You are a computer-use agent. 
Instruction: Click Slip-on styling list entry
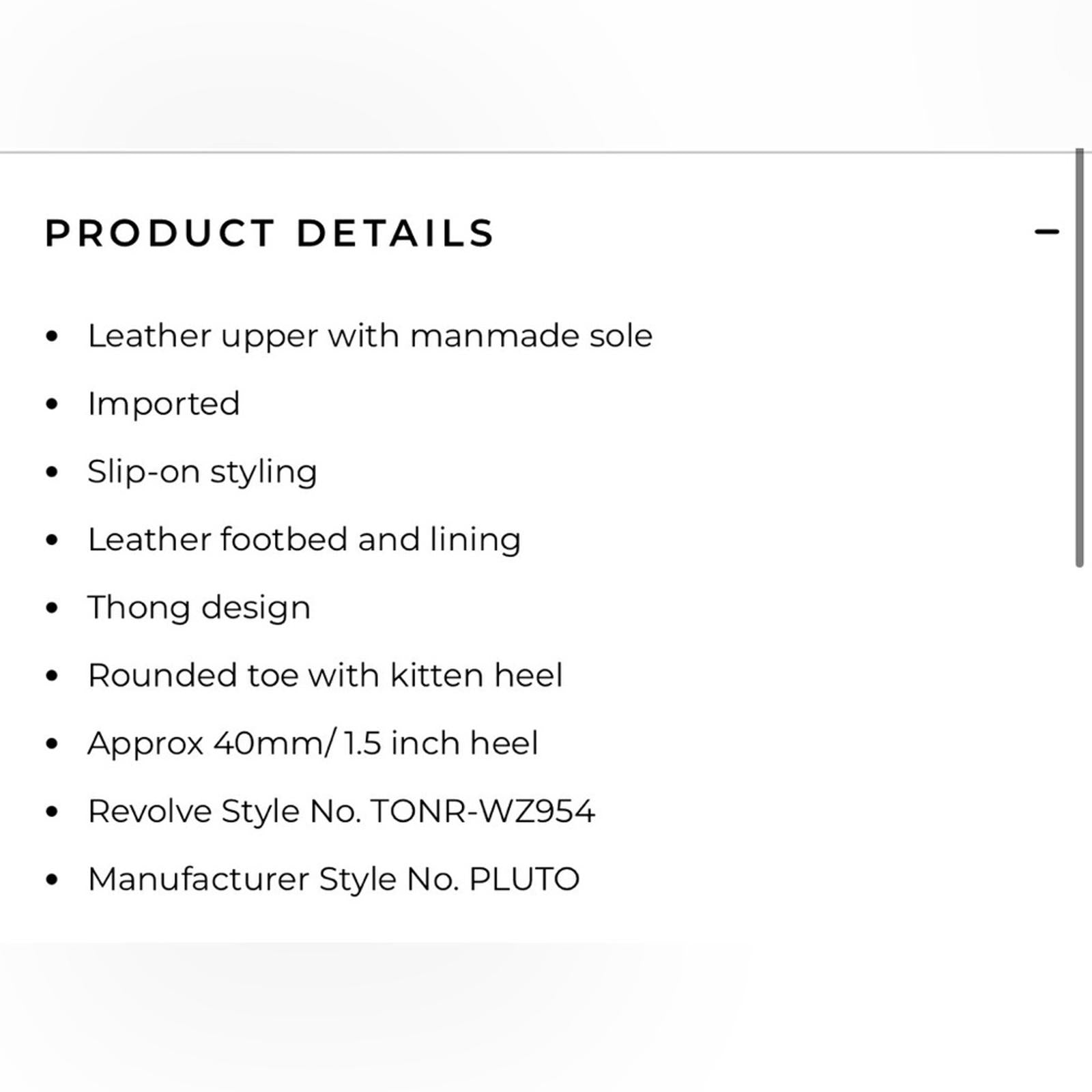[x=202, y=471]
